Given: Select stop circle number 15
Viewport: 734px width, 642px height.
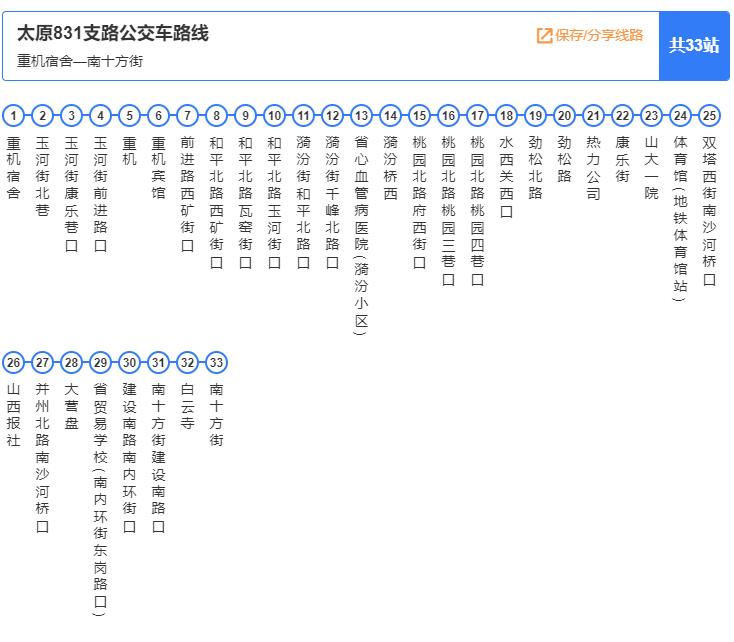Looking at the screenshot, I should pyautogui.click(x=420, y=116).
